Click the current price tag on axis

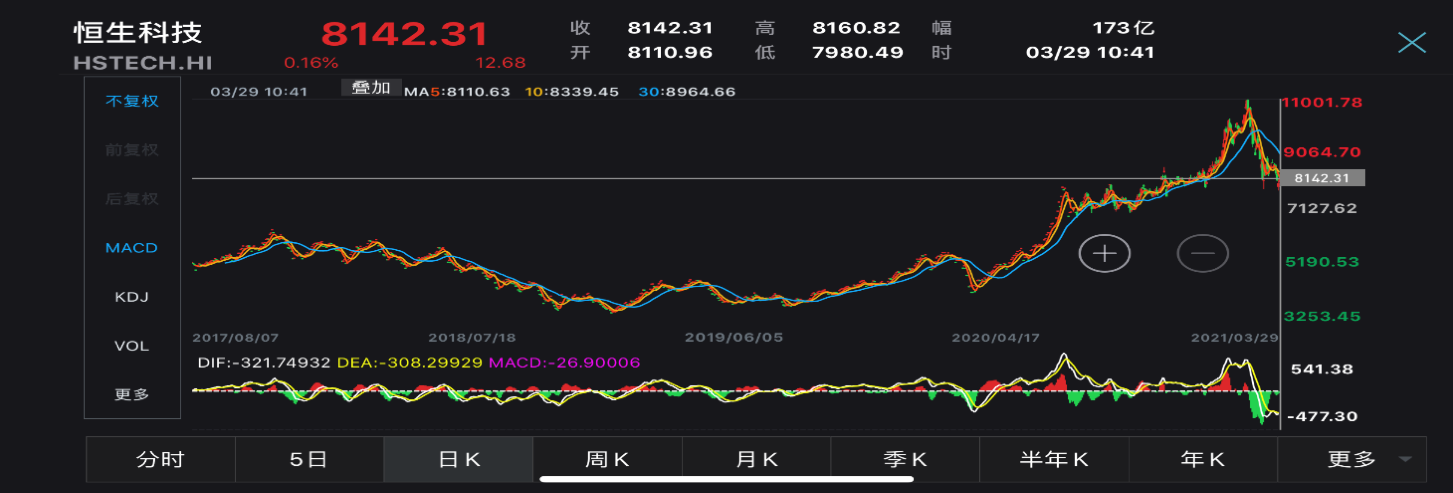(x=1324, y=178)
